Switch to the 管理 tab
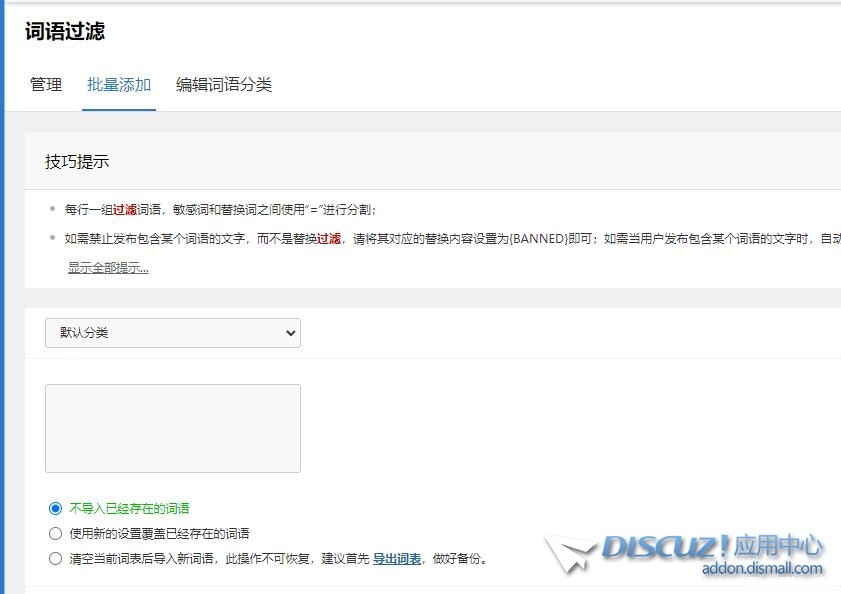This screenshot has height=594, width=841. [46, 85]
